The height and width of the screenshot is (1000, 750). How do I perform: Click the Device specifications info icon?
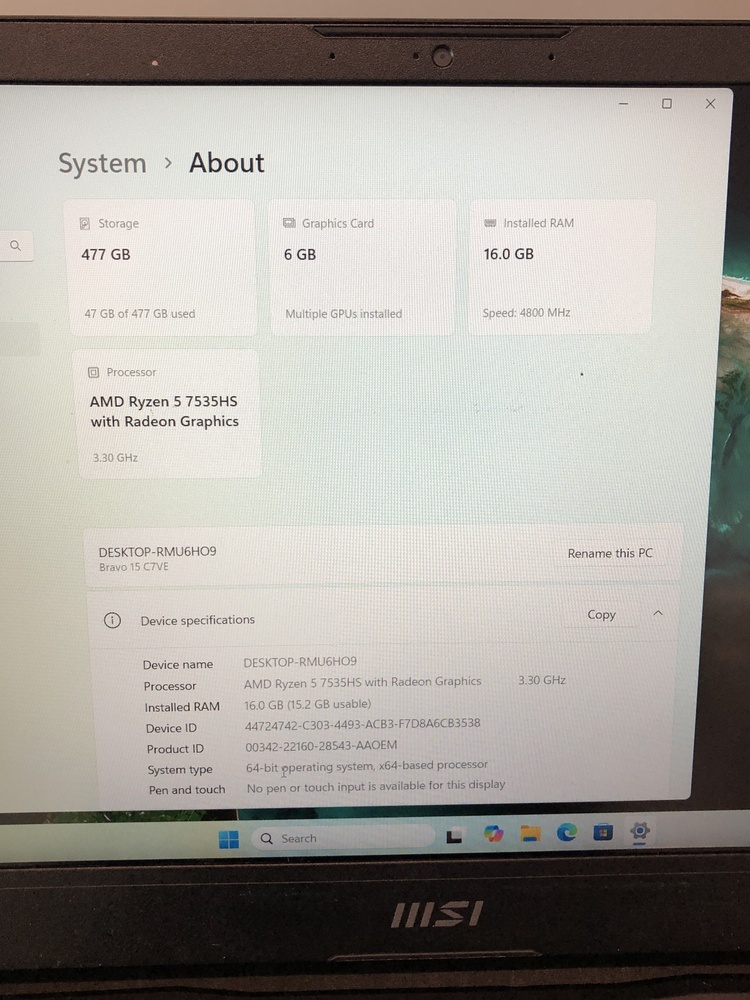click(112, 620)
